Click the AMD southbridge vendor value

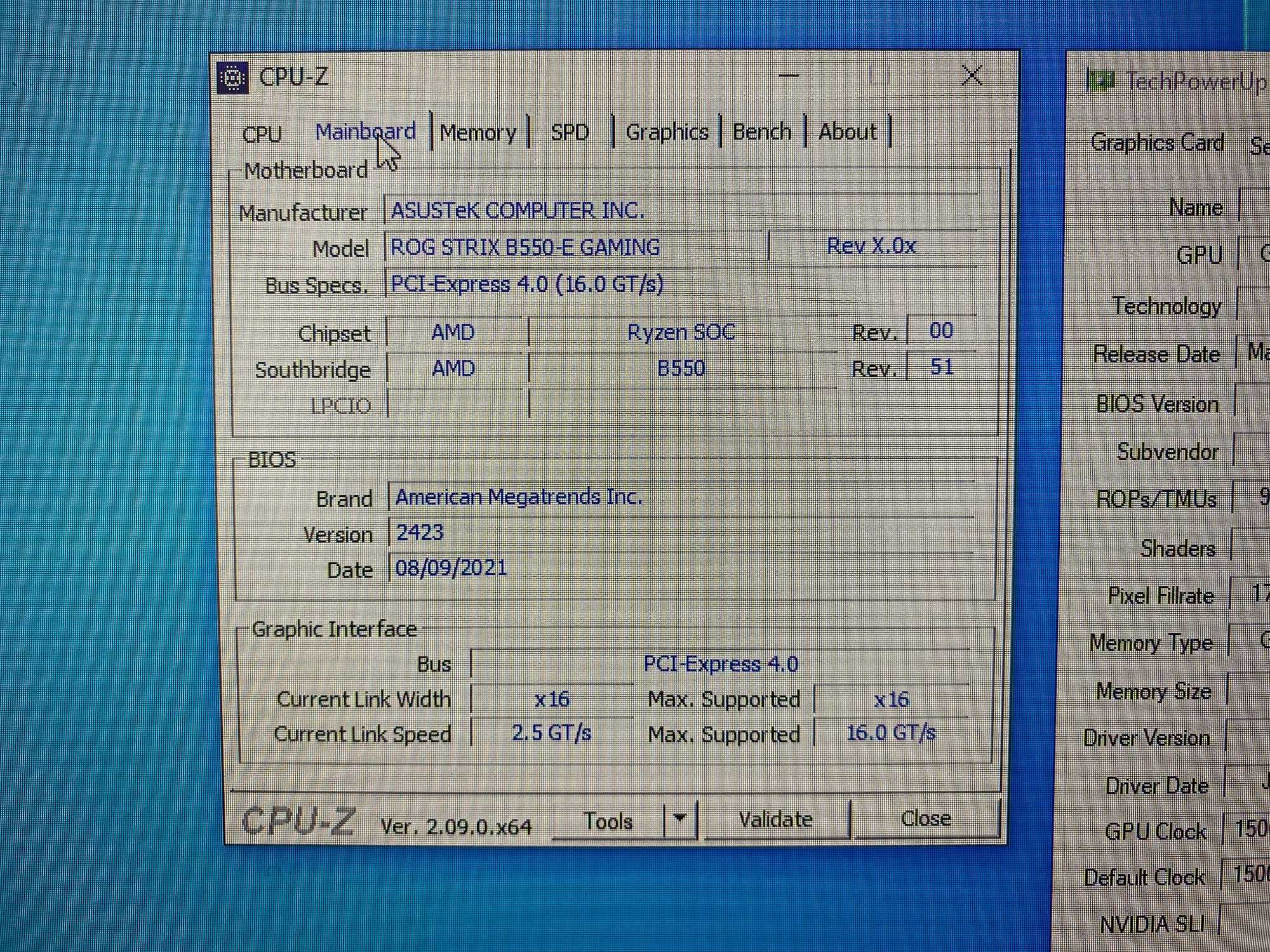(x=453, y=368)
